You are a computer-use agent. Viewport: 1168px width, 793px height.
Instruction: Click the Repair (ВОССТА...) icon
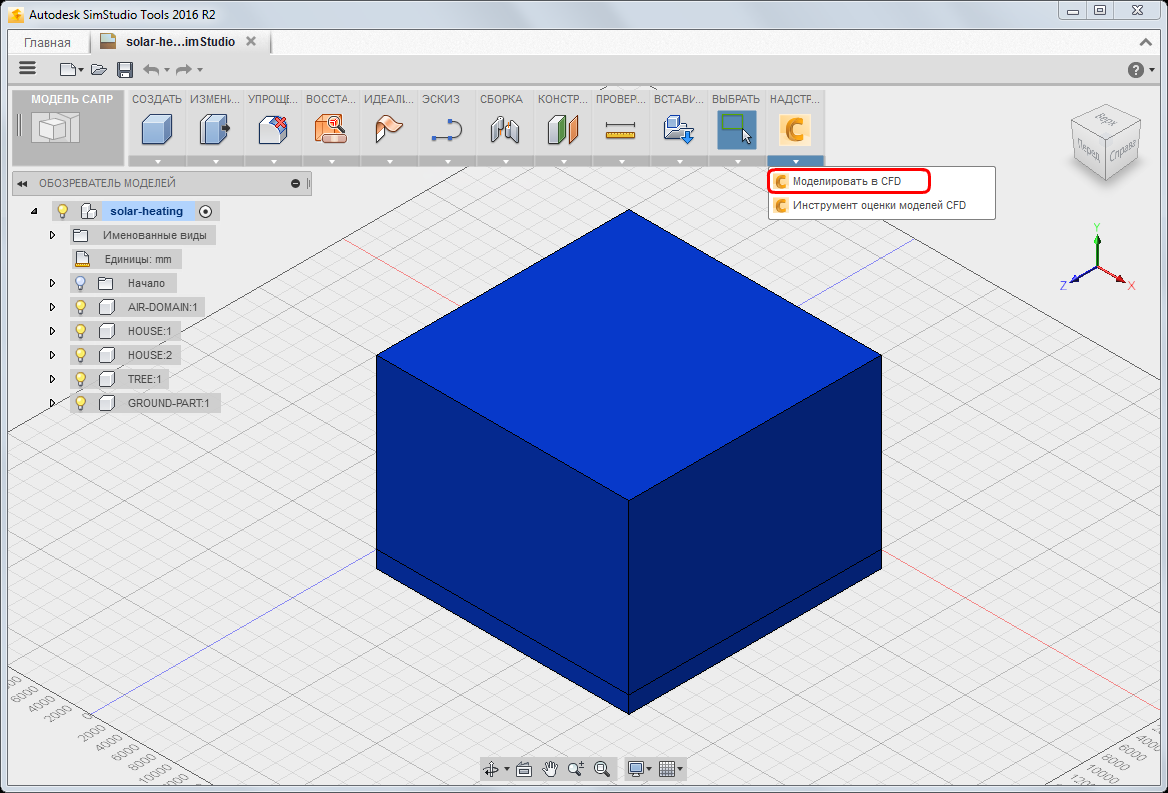click(x=331, y=130)
